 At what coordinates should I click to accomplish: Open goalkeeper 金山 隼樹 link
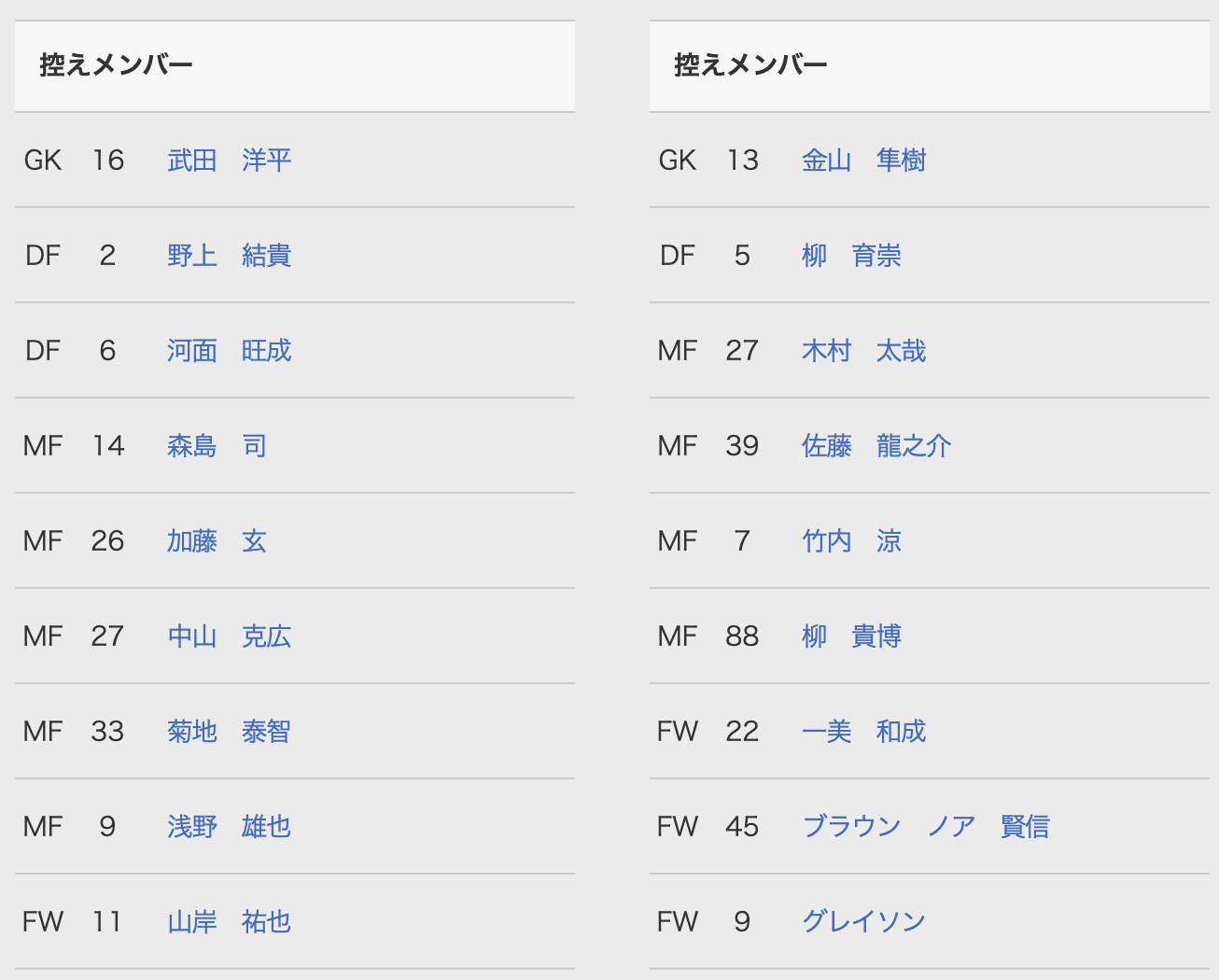[x=864, y=161]
